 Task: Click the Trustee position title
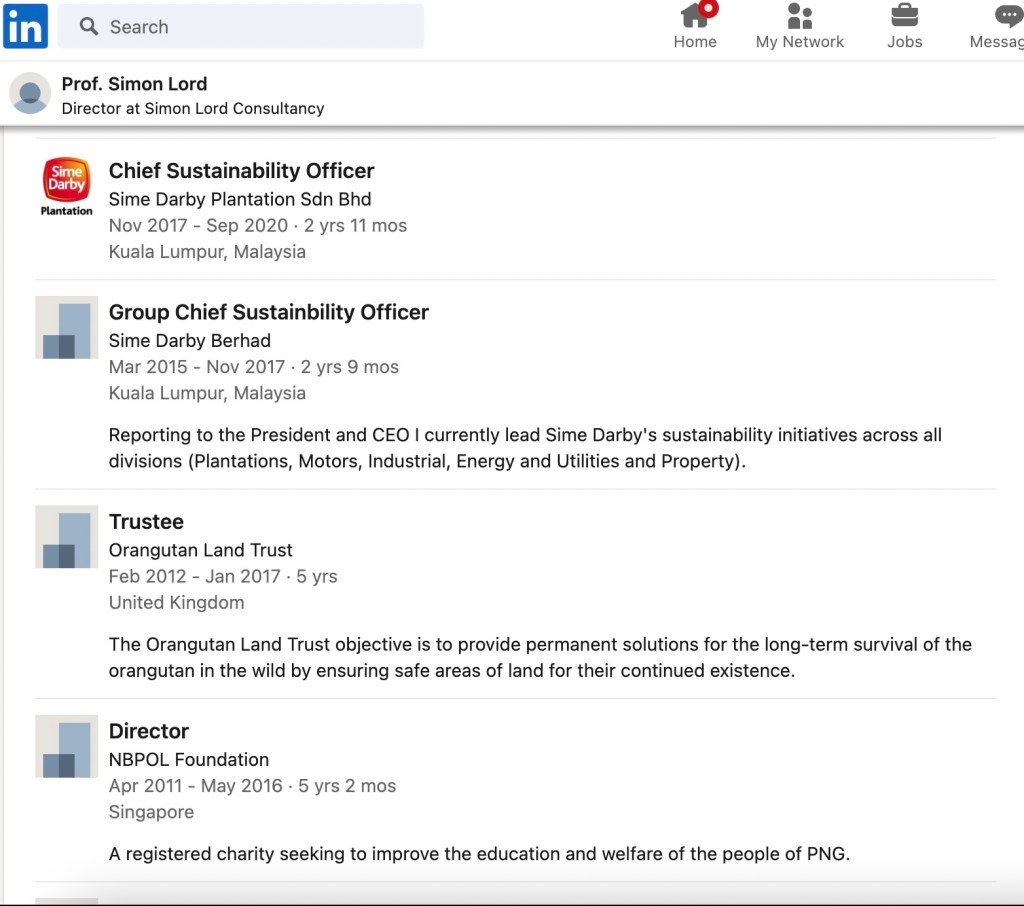click(x=146, y=522)
